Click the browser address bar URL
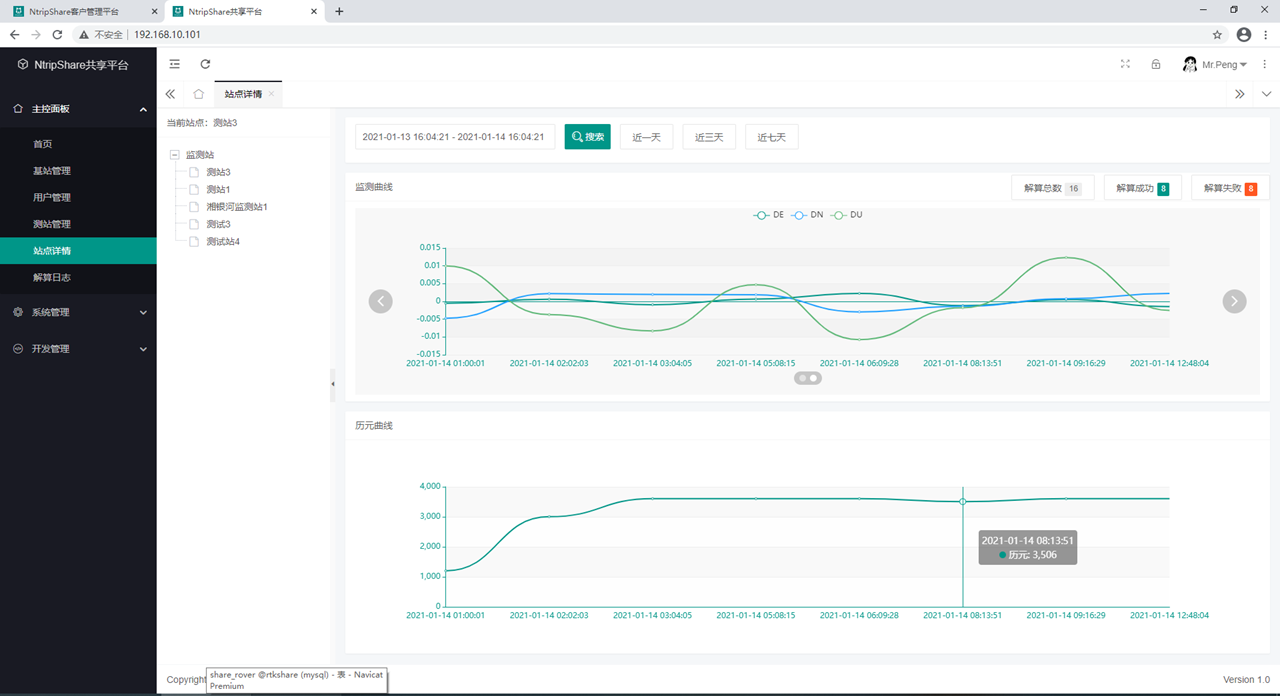Viewport: 1280px width, 696px height. 166,34
